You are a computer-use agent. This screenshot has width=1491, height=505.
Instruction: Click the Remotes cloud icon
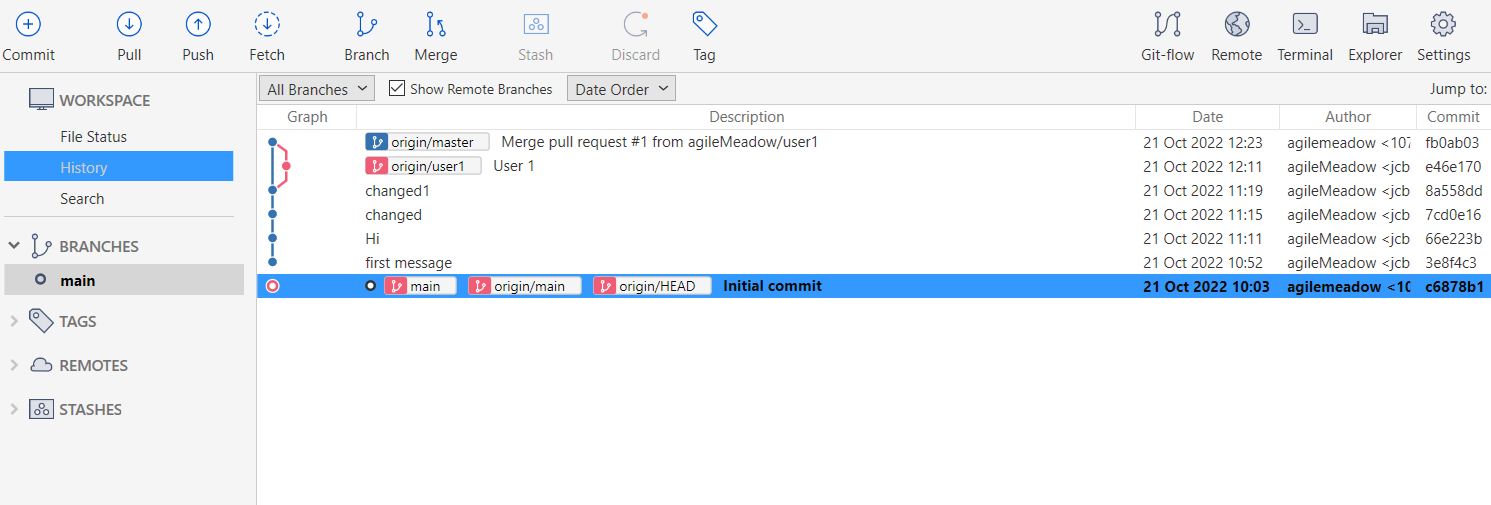click(x=41, y=365)
